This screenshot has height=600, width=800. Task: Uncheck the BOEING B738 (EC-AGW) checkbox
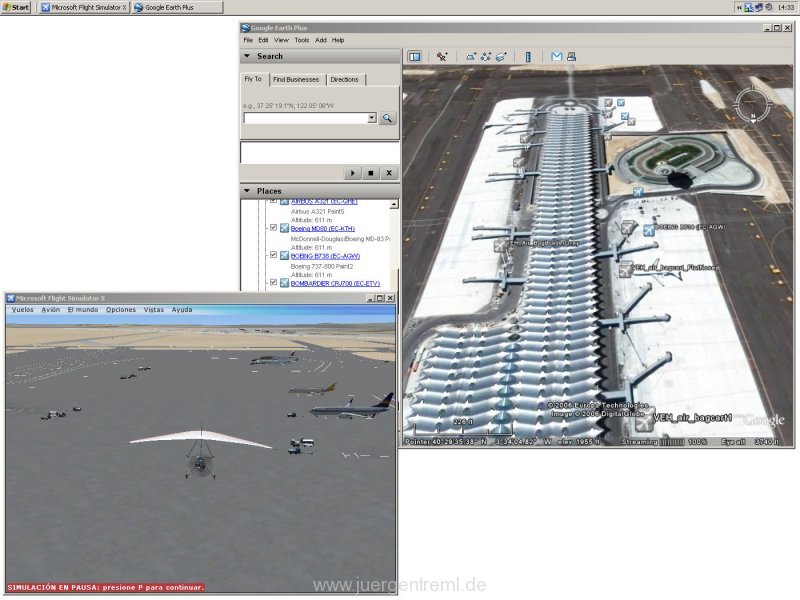coord(273,255)
